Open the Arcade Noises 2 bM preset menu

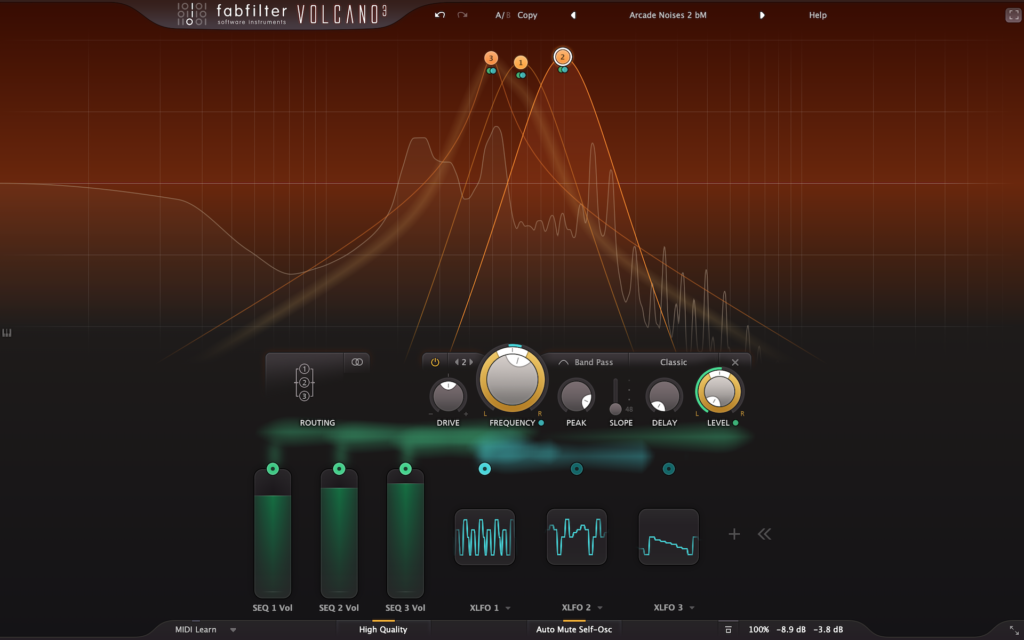(667, 15)
